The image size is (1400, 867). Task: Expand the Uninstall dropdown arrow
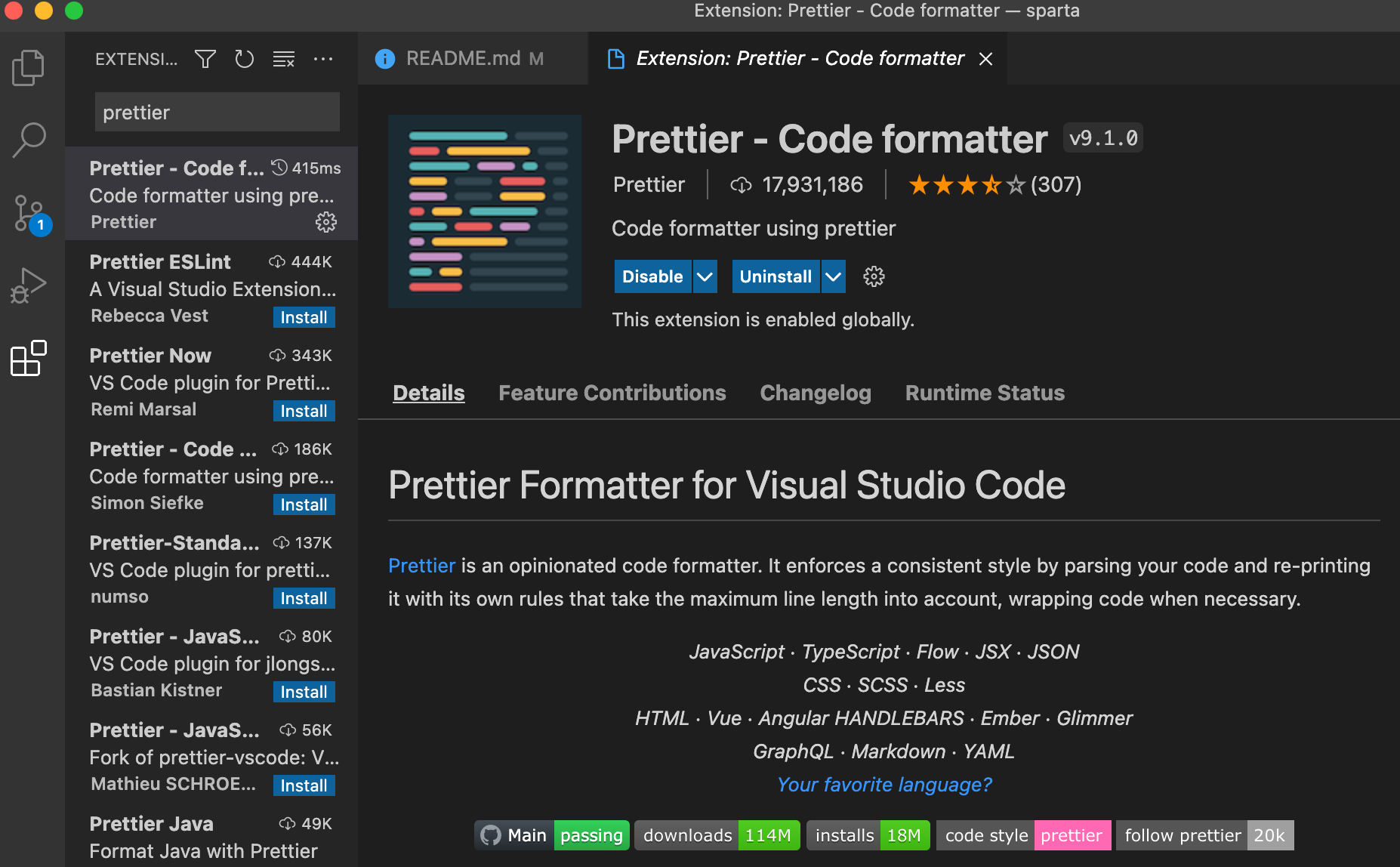click(x=833, y=276)
